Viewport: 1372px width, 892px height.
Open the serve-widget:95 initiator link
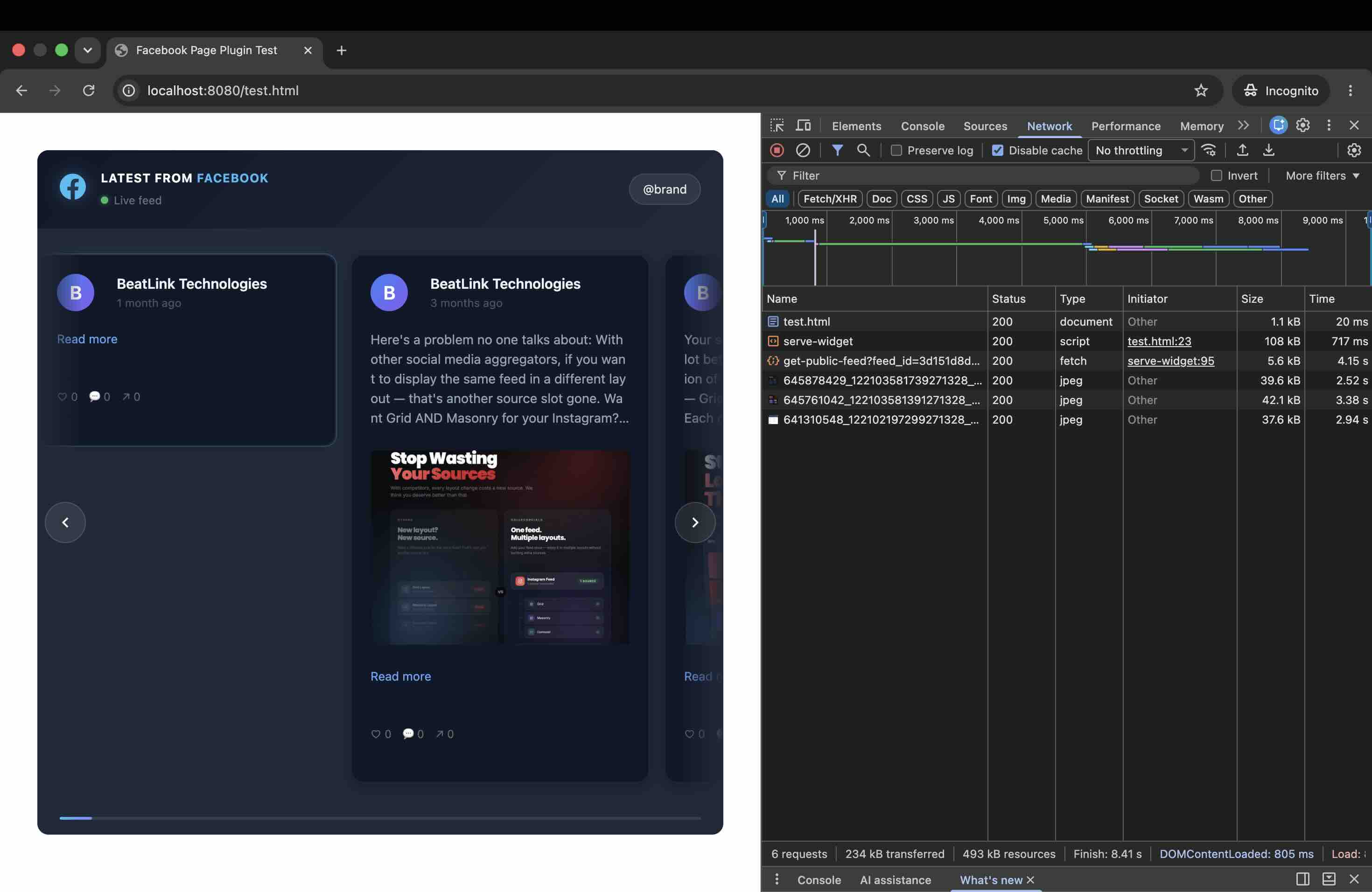(1170, 361)
